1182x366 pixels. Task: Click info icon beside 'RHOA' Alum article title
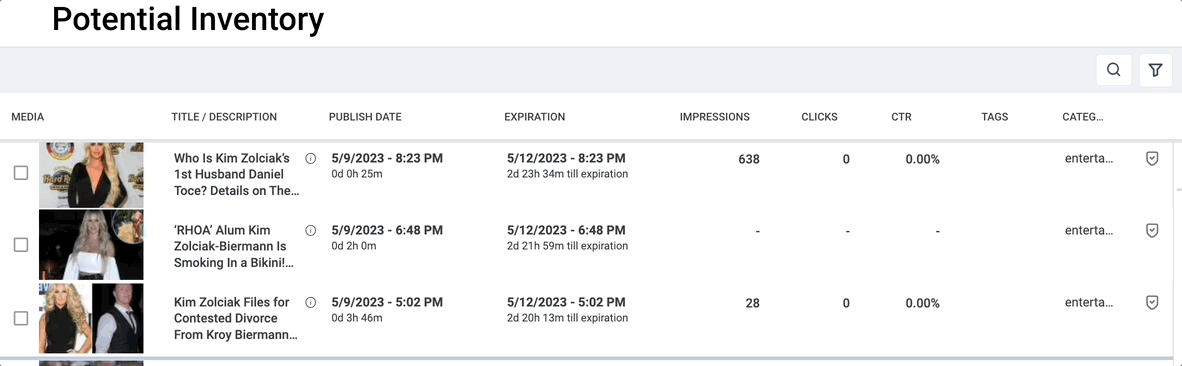point(310,230)
